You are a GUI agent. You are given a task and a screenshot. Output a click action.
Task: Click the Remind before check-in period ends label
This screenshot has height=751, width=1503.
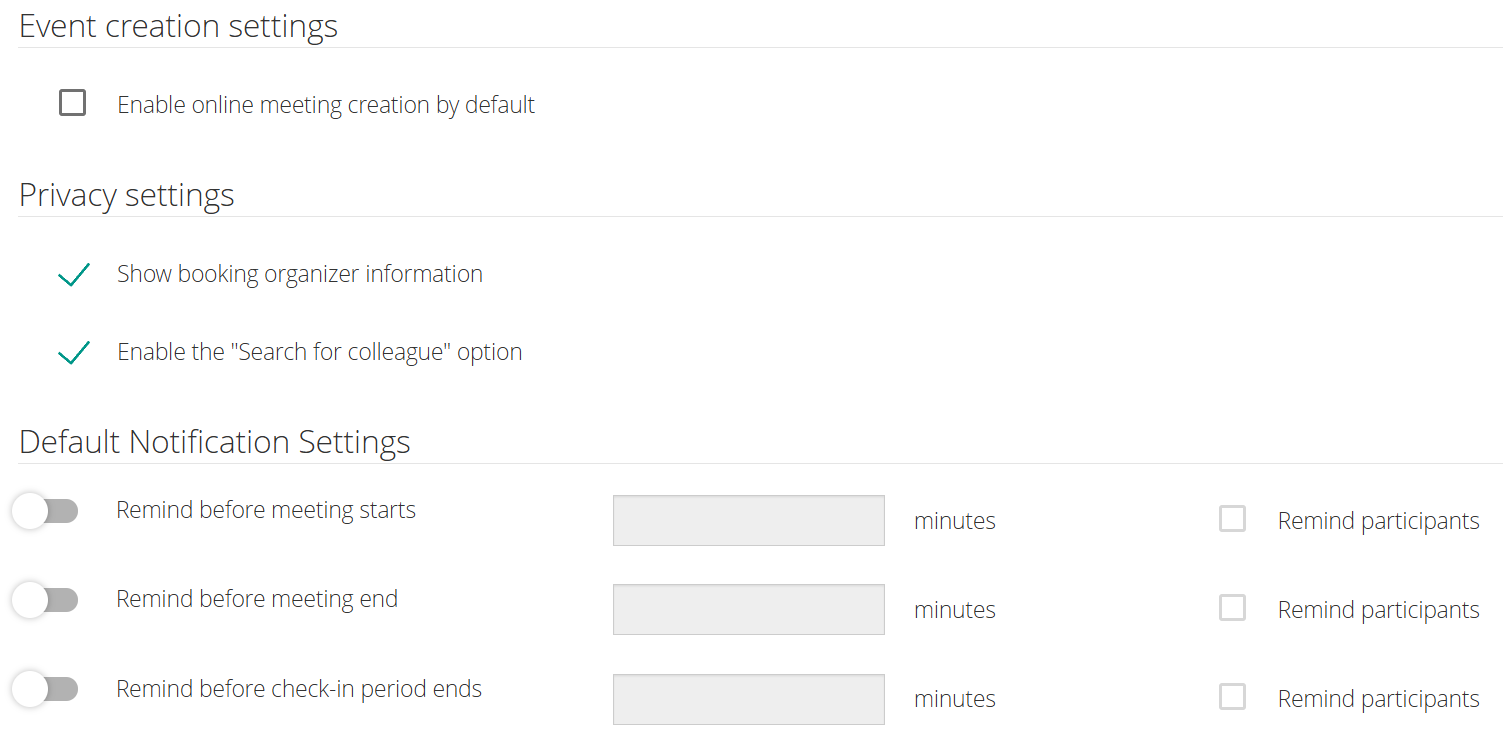[298, 688]
